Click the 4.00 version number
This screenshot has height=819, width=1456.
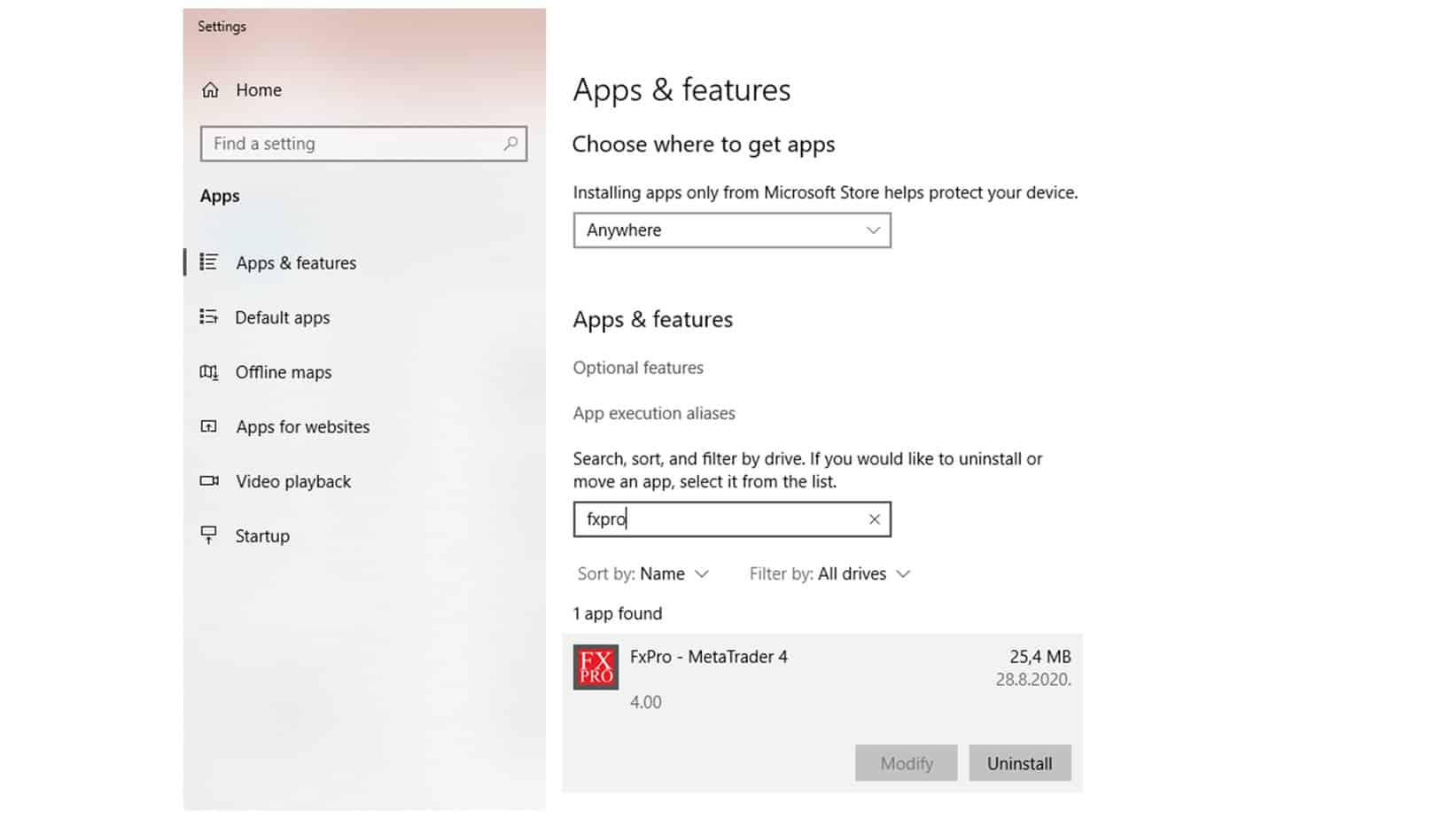[x=646, y=702]
